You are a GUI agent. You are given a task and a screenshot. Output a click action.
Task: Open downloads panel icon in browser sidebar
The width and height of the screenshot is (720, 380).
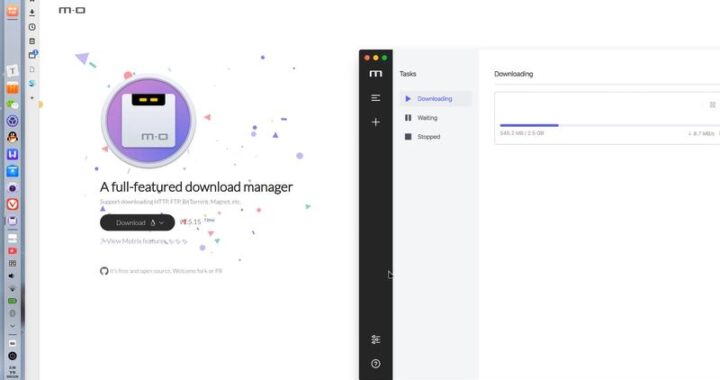tap(32, 12)
